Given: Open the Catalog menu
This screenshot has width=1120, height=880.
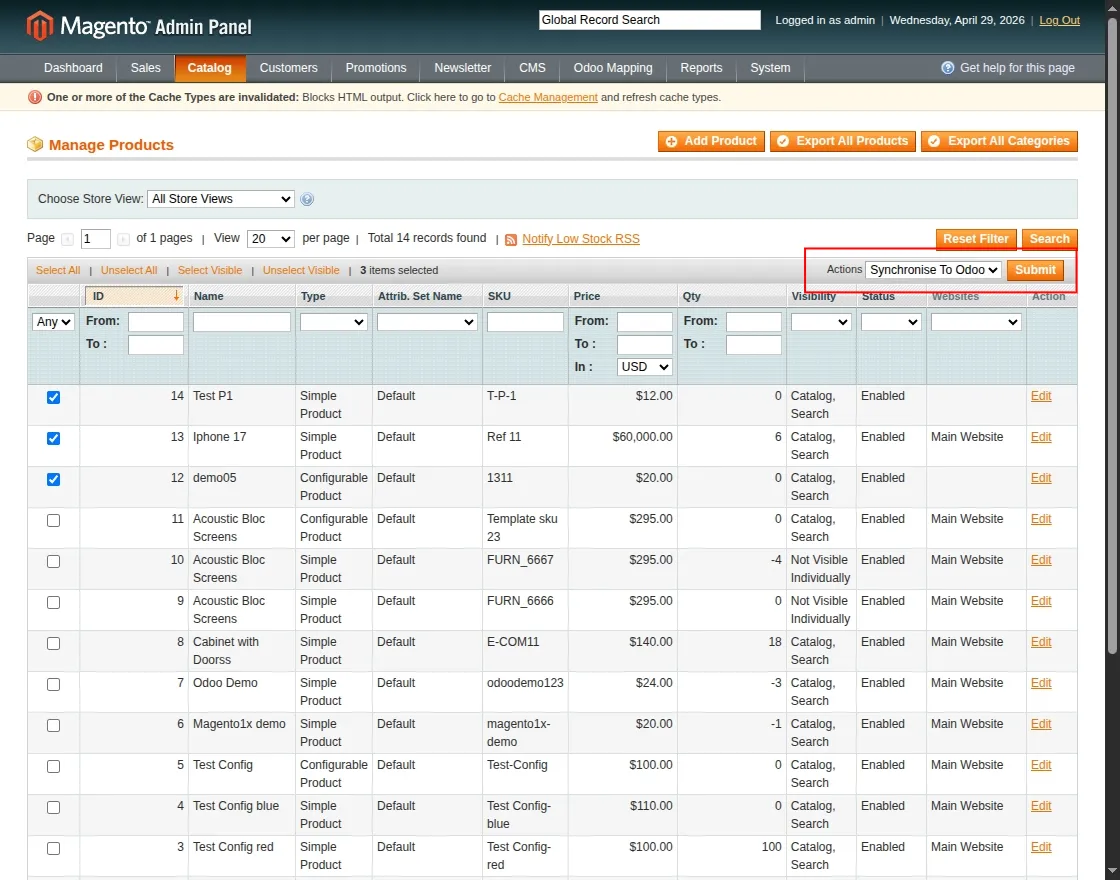Looking at the screenshot, I should 209,68.
